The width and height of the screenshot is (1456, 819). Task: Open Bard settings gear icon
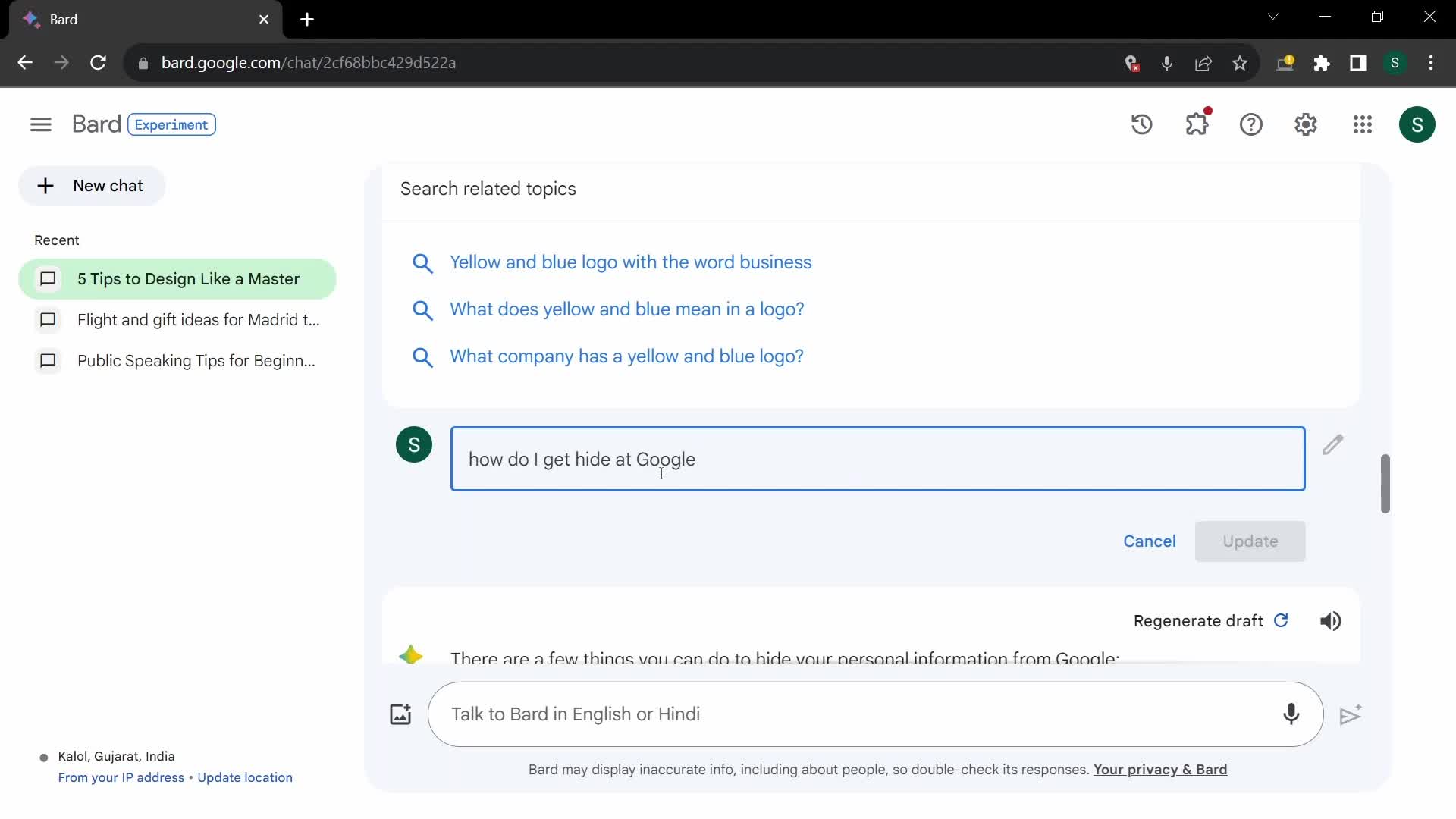click(x=1305, y=124)
